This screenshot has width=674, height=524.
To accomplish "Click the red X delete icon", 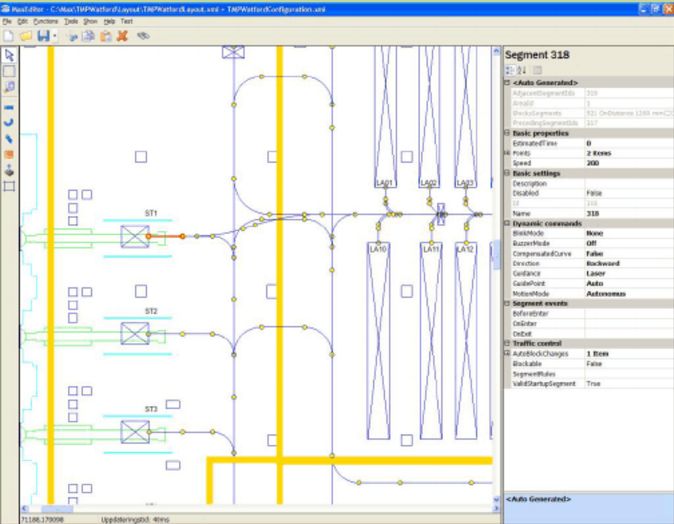I will tap(122, 35).
